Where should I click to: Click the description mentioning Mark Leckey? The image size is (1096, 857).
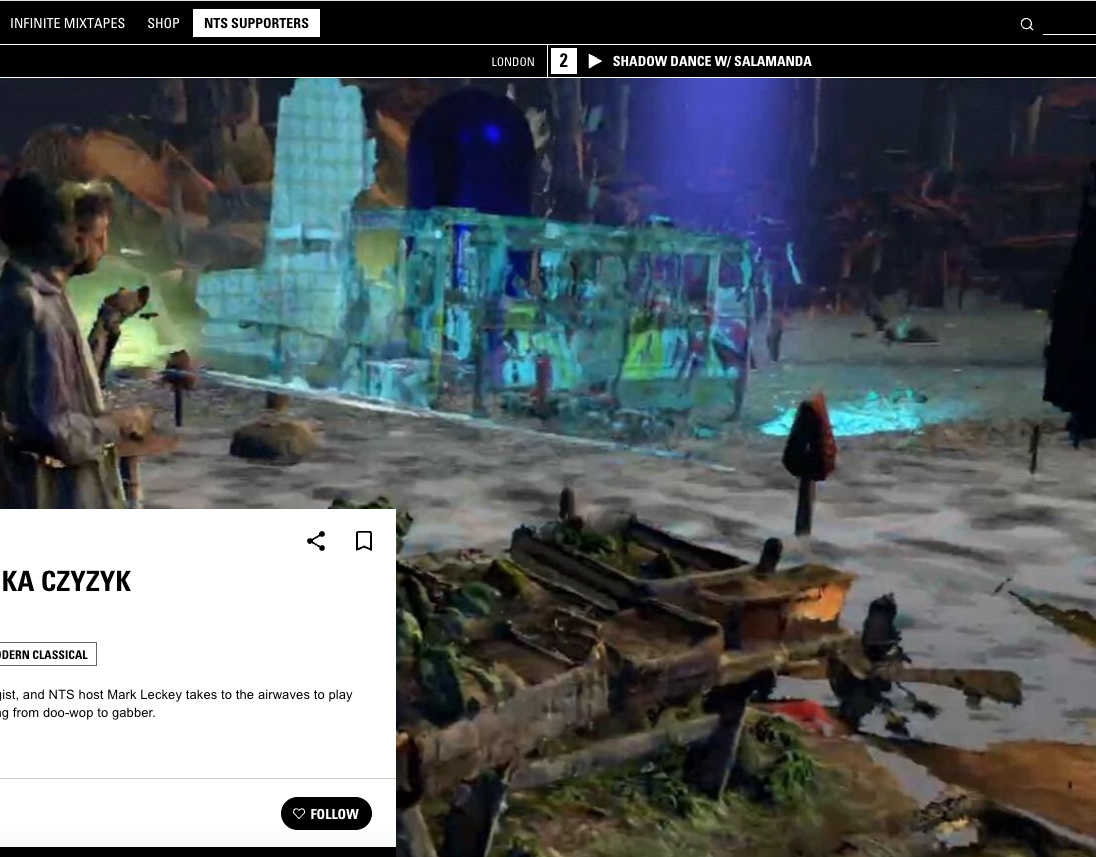[176, 703]
